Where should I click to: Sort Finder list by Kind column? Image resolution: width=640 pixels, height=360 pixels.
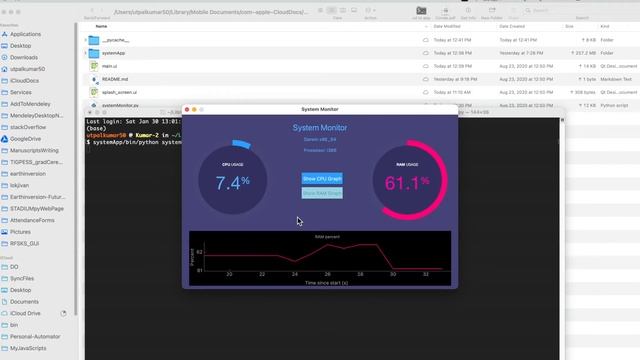tap(604, 26)
